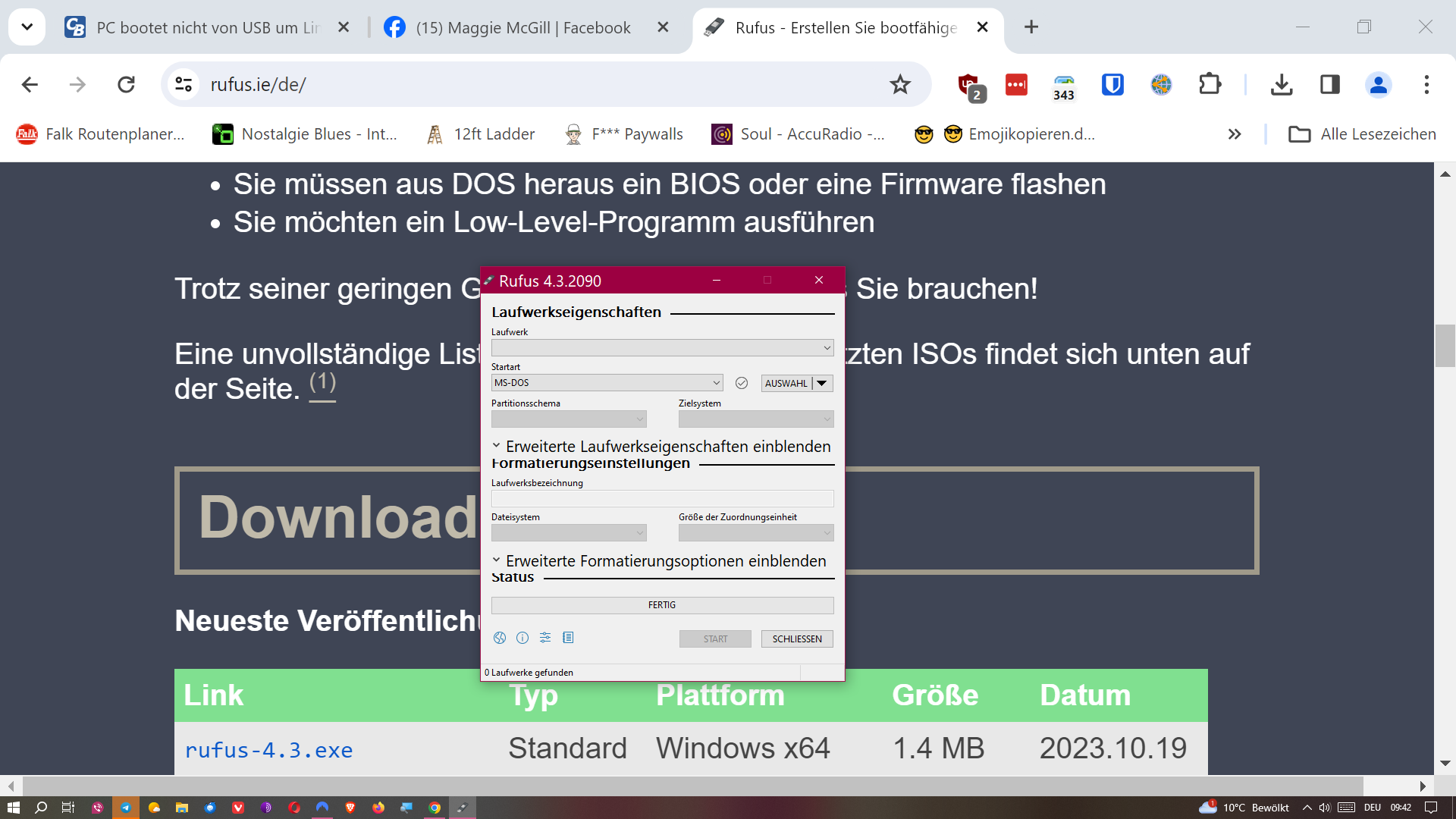The height and width of the screenshot is (819, 1456).
Task: Bookmark page with star icon
Action: pos(900,84)
